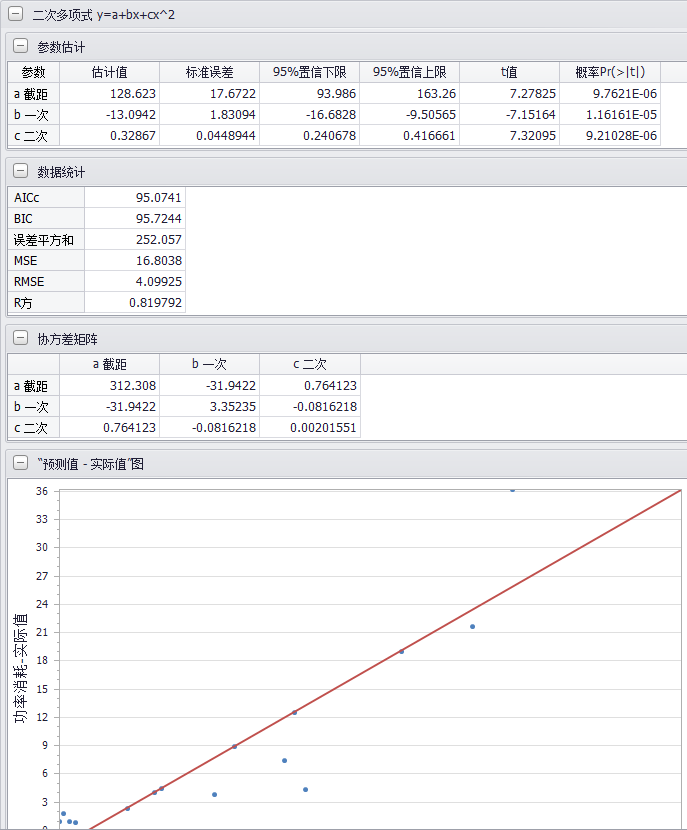The image size is (687, 830).
Task: Select standard error 17.6722
Action: tap(210, 94)
